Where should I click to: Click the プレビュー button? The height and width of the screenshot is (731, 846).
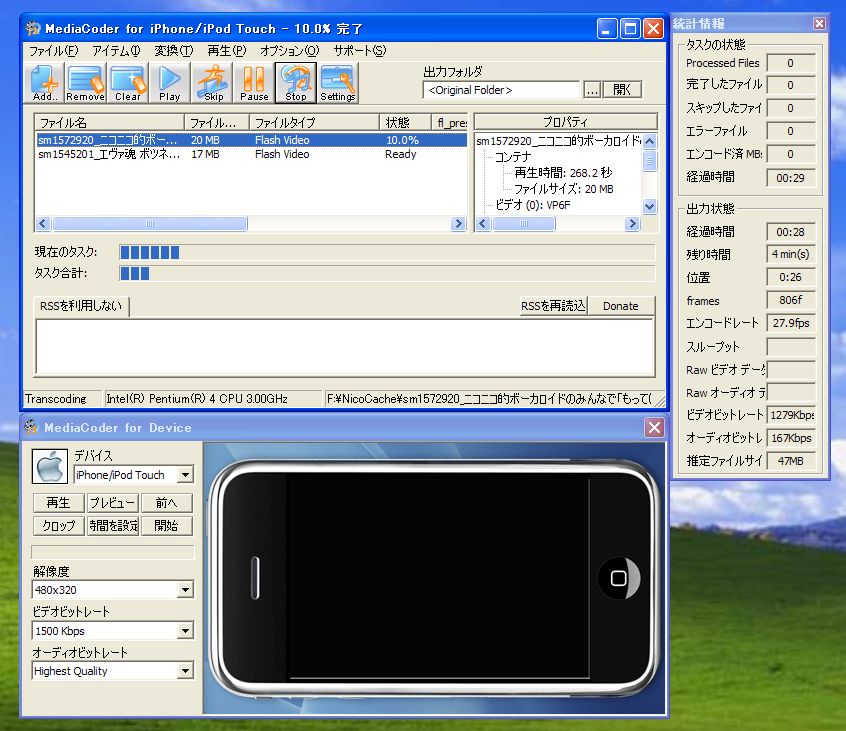tap(112, 503)
